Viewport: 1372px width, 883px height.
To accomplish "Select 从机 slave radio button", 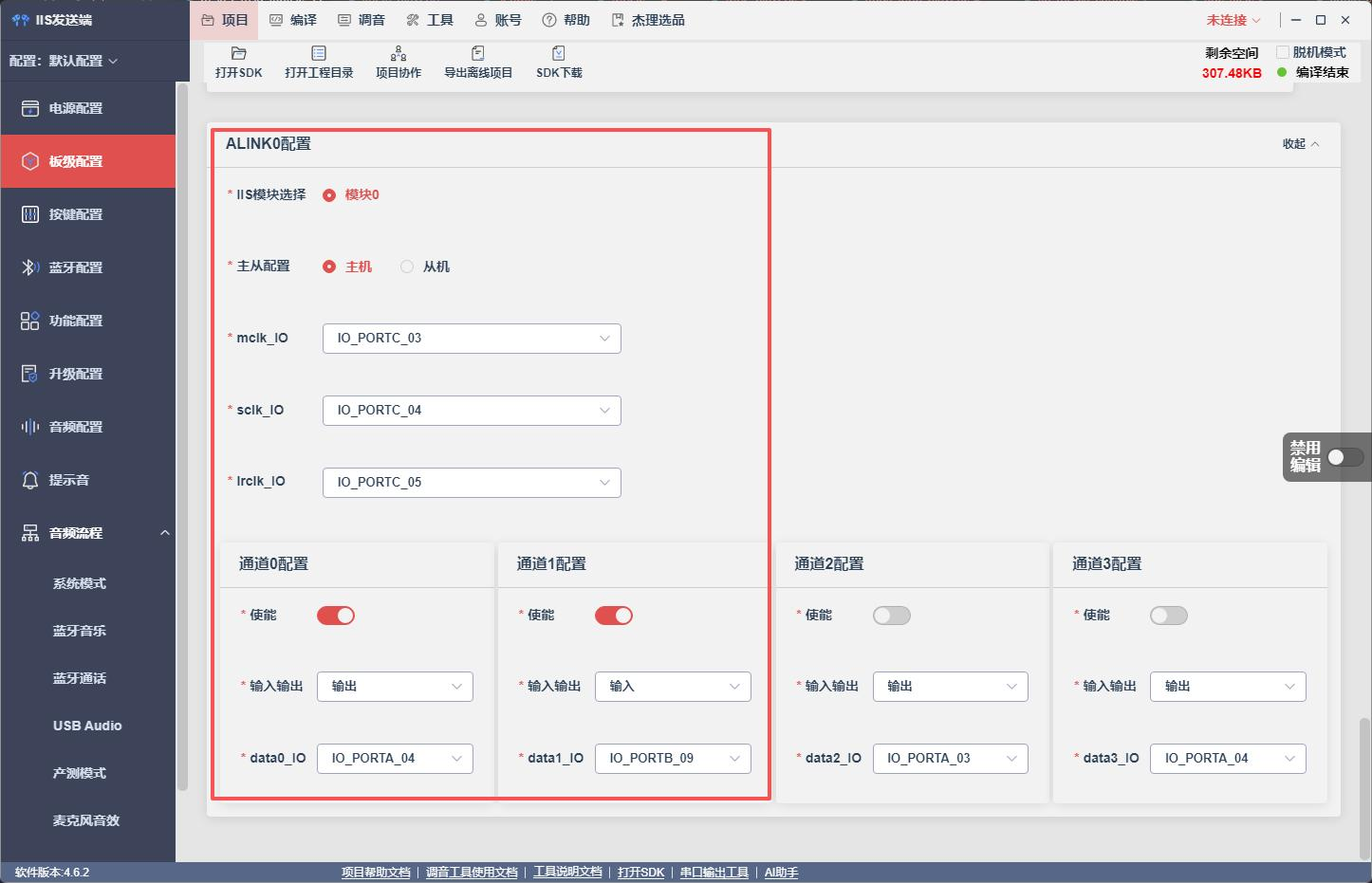I will coord(407,267).
